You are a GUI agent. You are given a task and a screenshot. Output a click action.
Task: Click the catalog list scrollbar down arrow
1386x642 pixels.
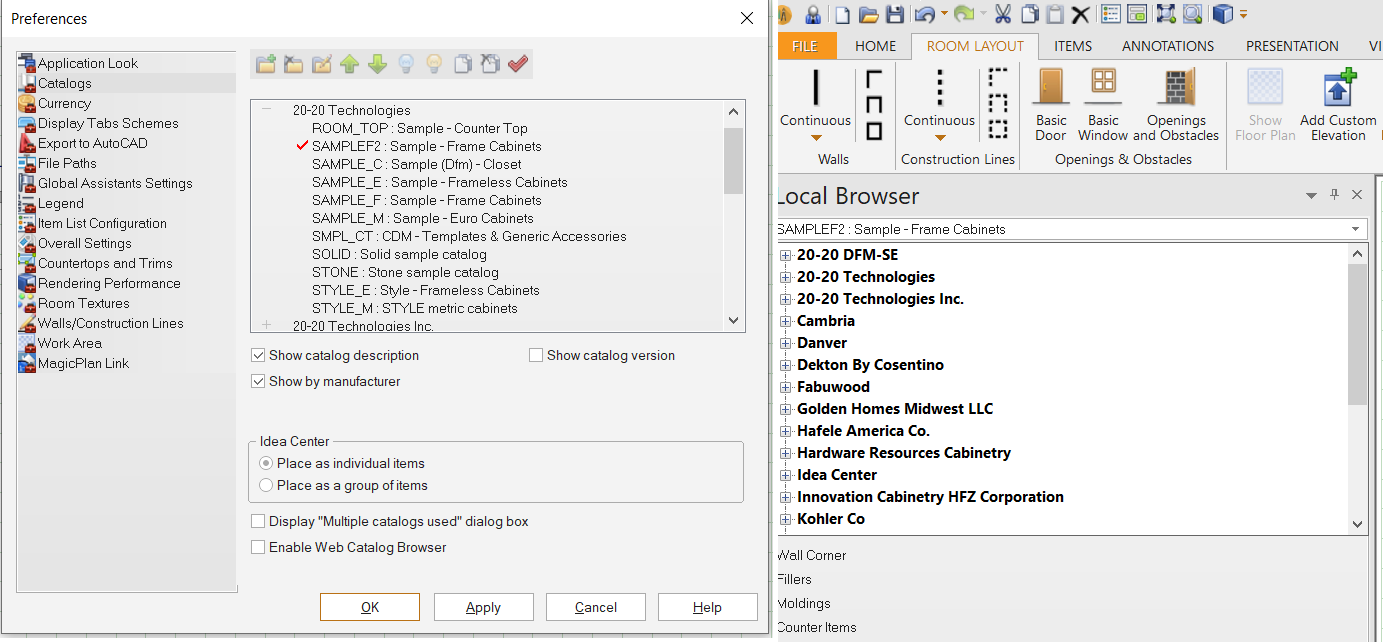click(x=733, y=320)
